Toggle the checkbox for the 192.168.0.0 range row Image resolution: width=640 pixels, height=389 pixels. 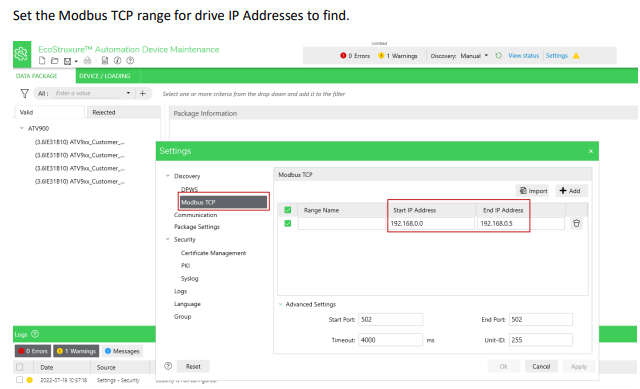click(288, 223)
